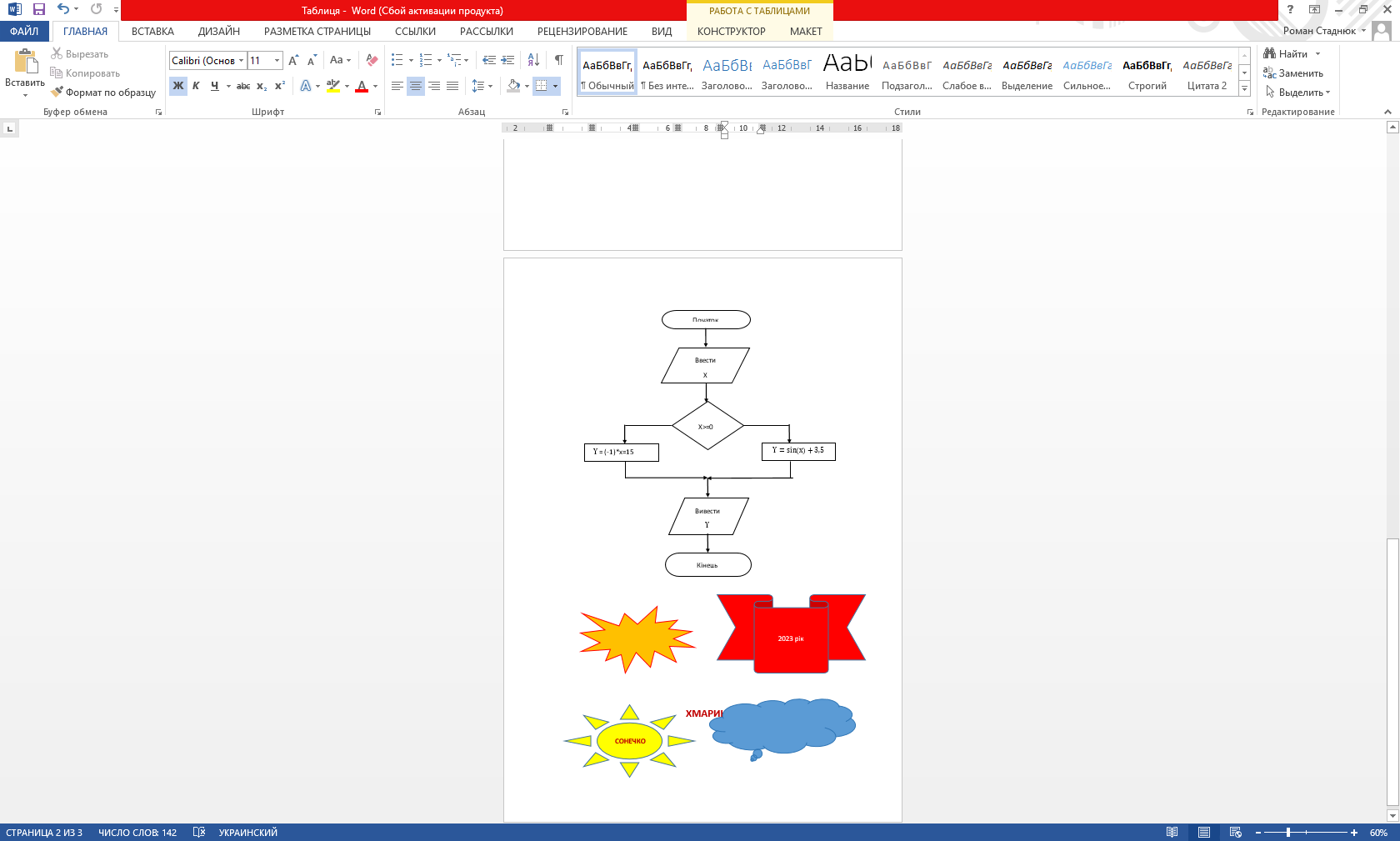1400x841 pixels.
Task: Save the document with the floppy icon
Action: point(38,9)
